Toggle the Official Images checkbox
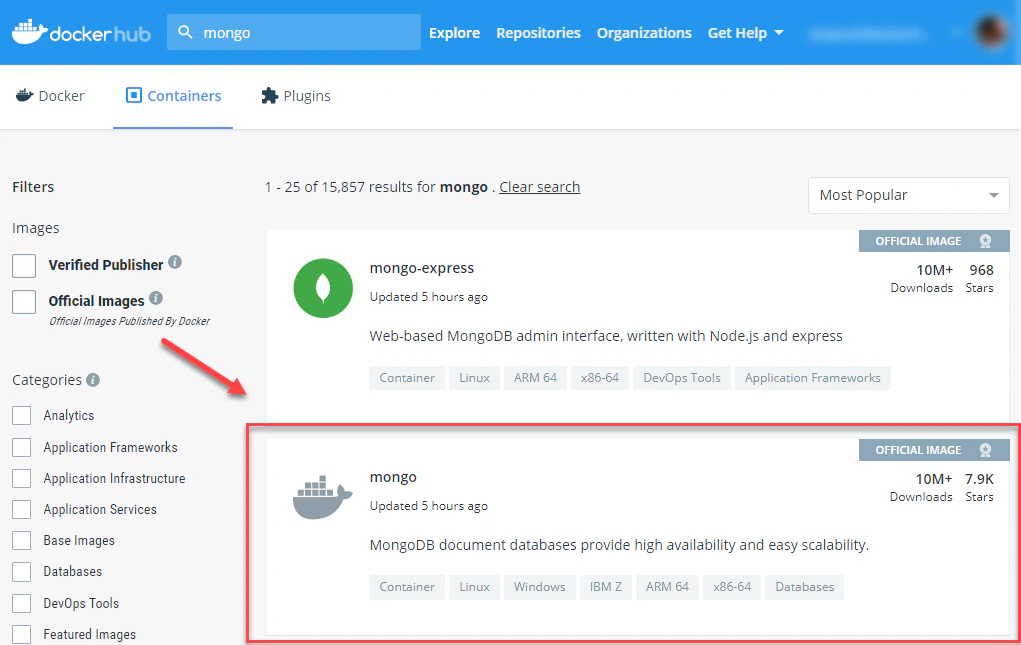Screen dimensions: 1021x645 pos(24,301)
